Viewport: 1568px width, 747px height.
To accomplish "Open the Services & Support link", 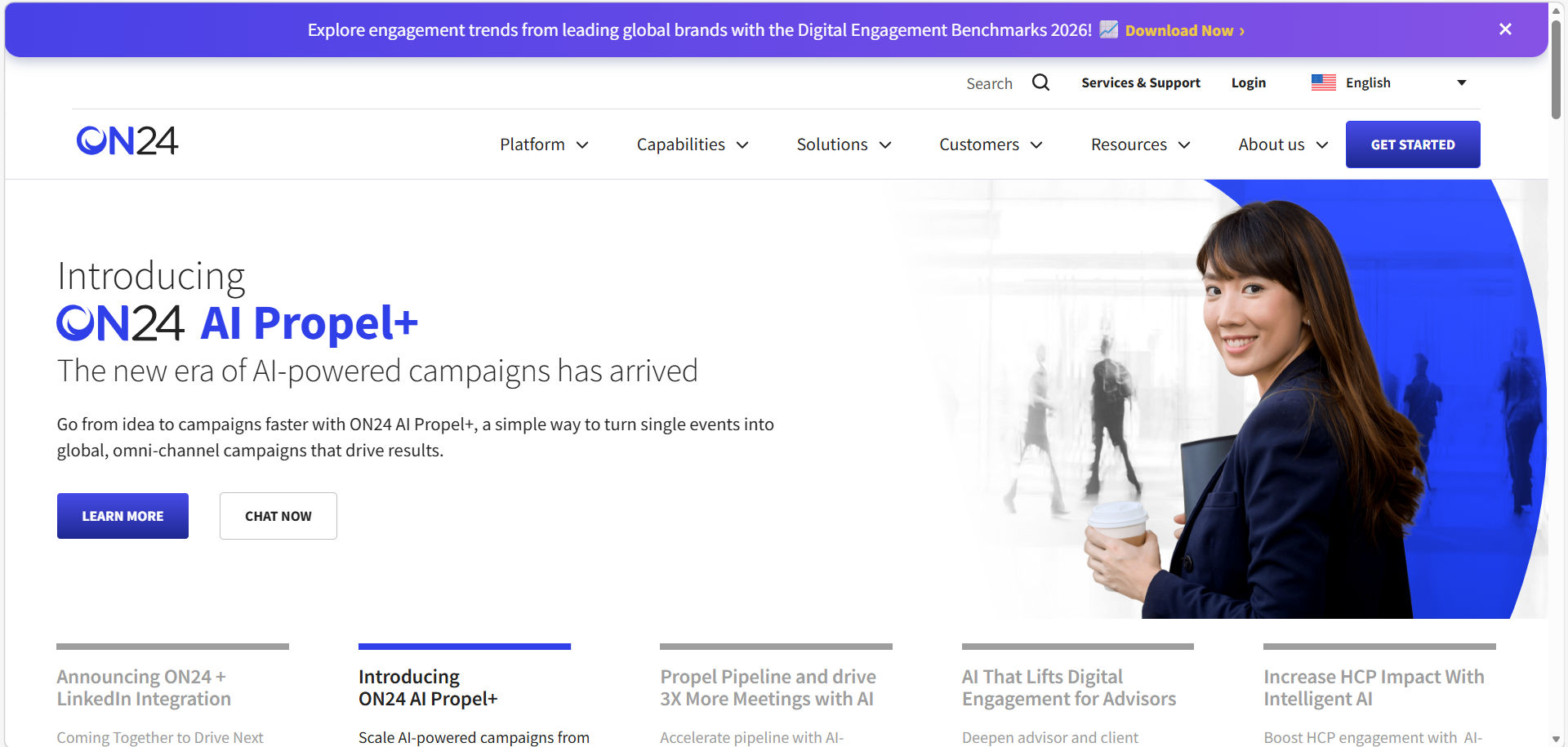I will point(1140,82).
